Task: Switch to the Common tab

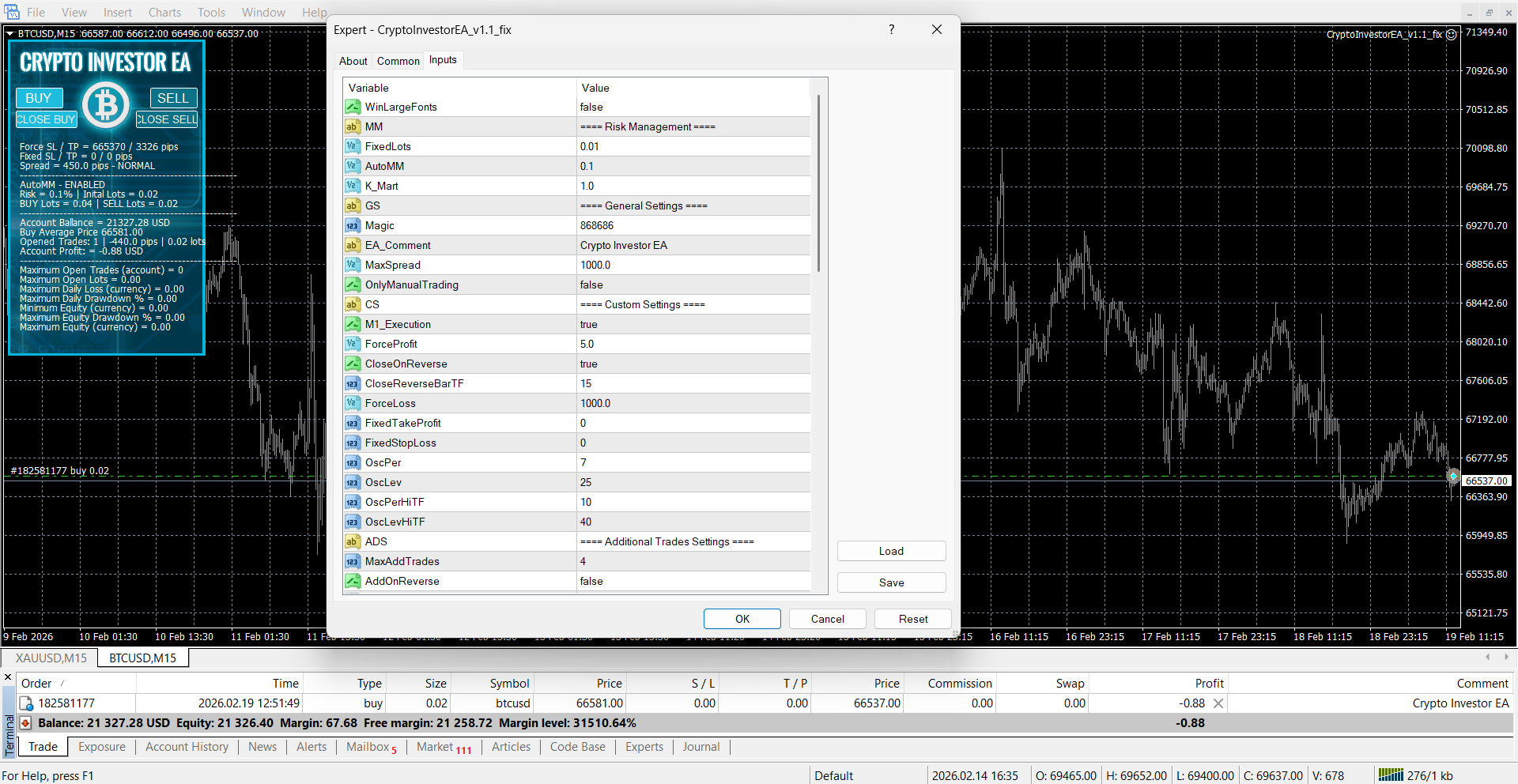Action: point(398,61)
